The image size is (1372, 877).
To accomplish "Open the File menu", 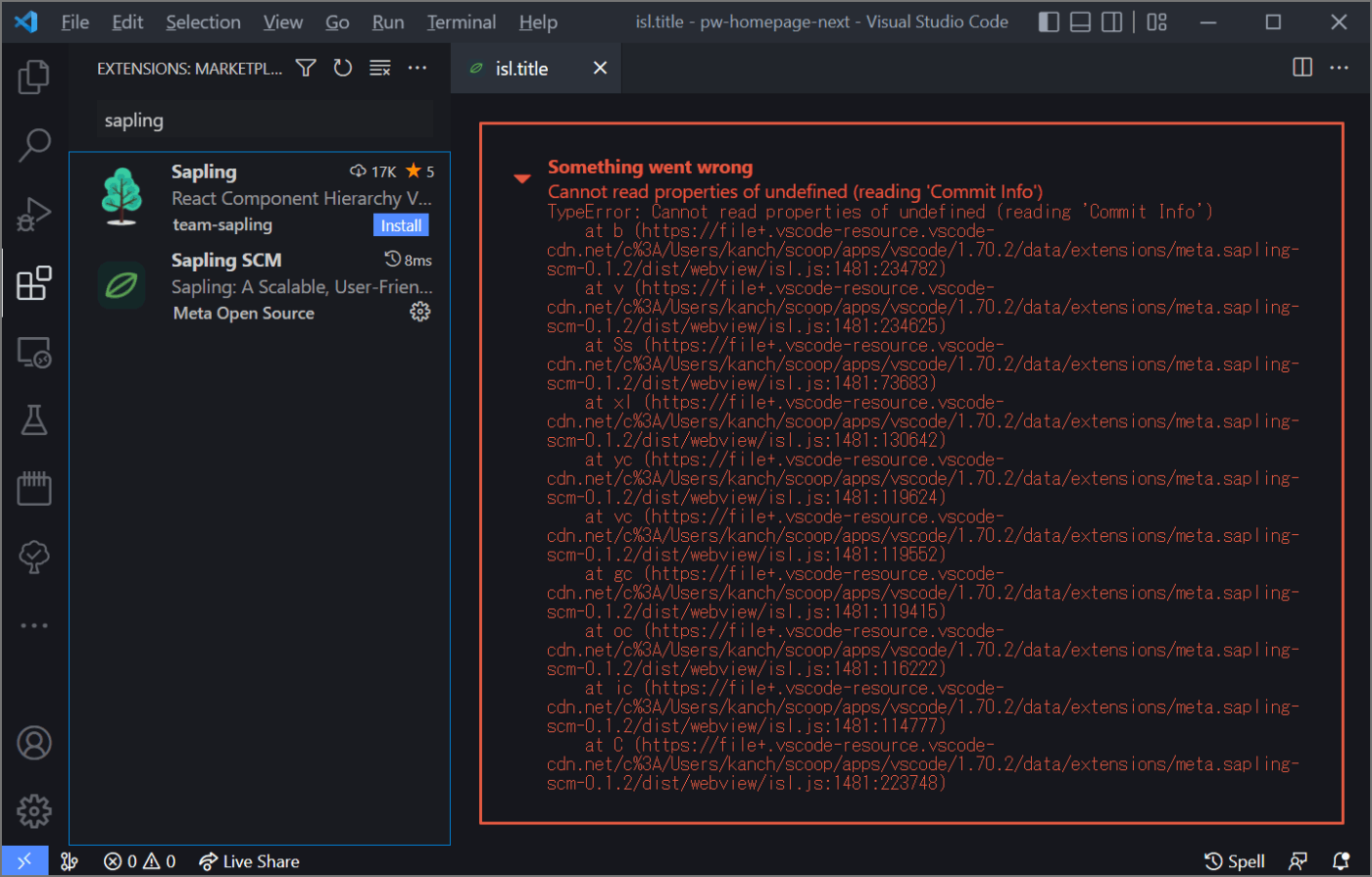I will (74, 22).
